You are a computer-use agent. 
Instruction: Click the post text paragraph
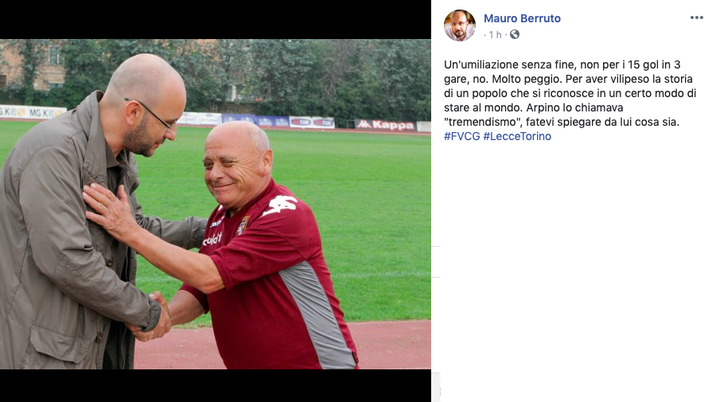click(570, 100)
